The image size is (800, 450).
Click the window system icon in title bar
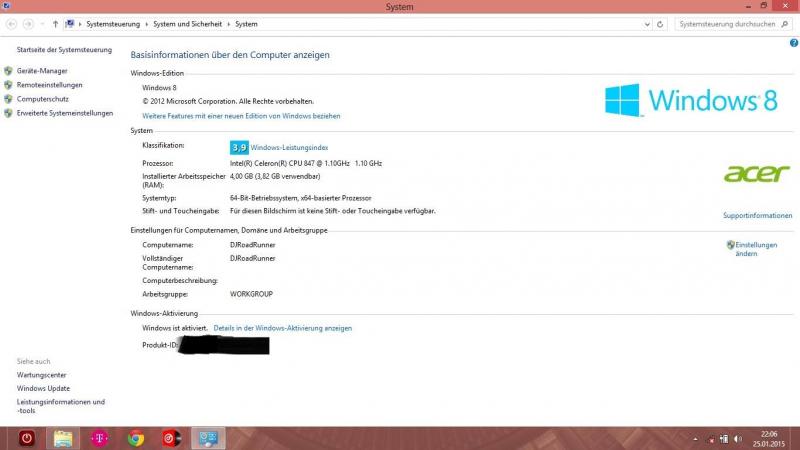pyautogui.click(x=6, y=6)
